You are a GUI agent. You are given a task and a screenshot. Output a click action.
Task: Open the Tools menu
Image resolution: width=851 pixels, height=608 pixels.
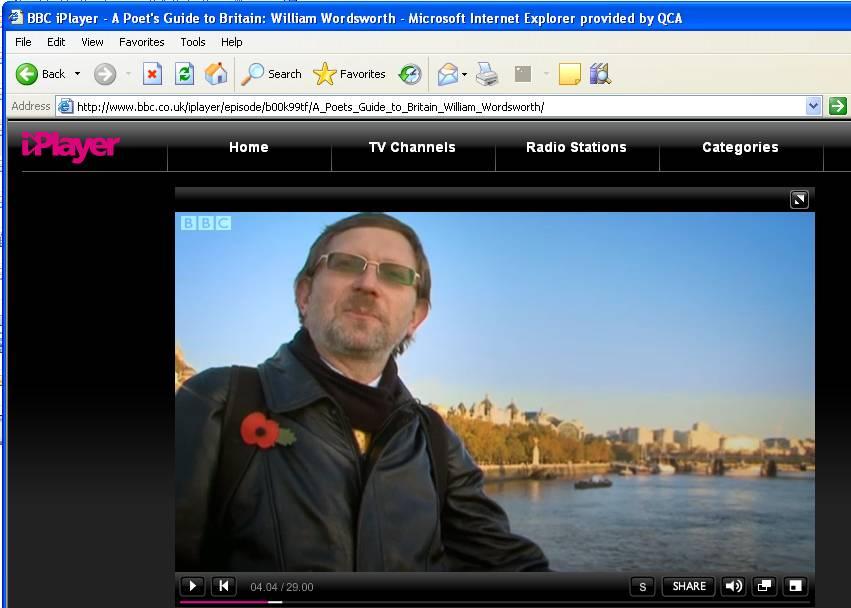coord(193,42)
